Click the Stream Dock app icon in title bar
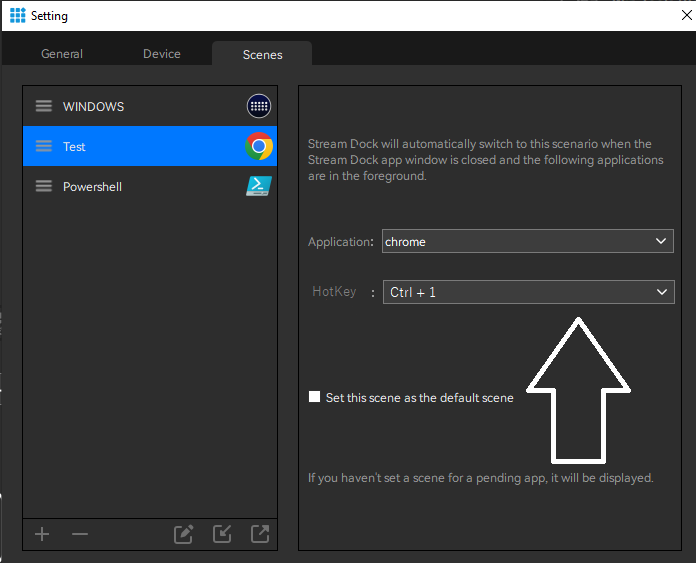This screenshot has height=563, width=696. point(18,15)
